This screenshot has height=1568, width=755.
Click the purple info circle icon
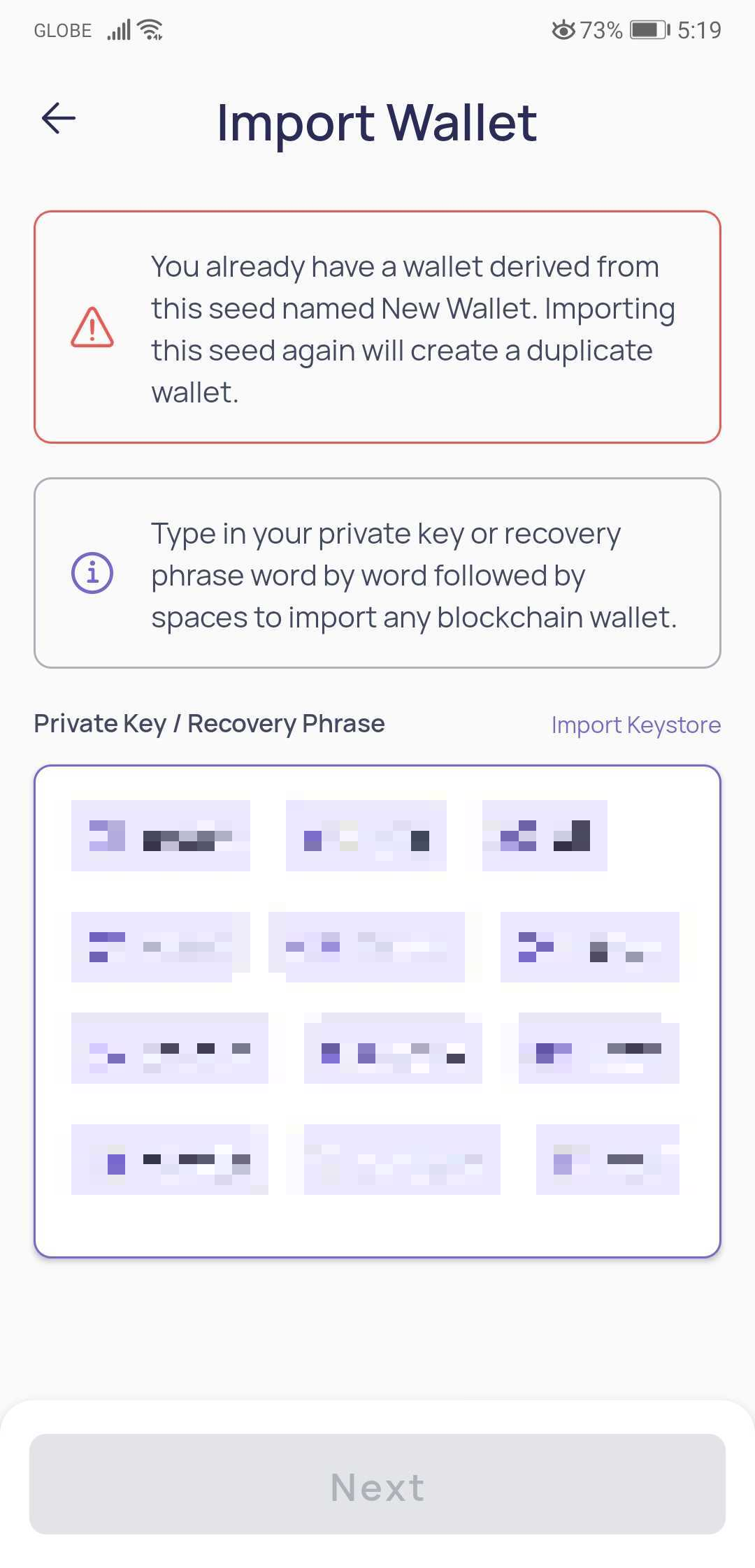[x=92, y=573]
